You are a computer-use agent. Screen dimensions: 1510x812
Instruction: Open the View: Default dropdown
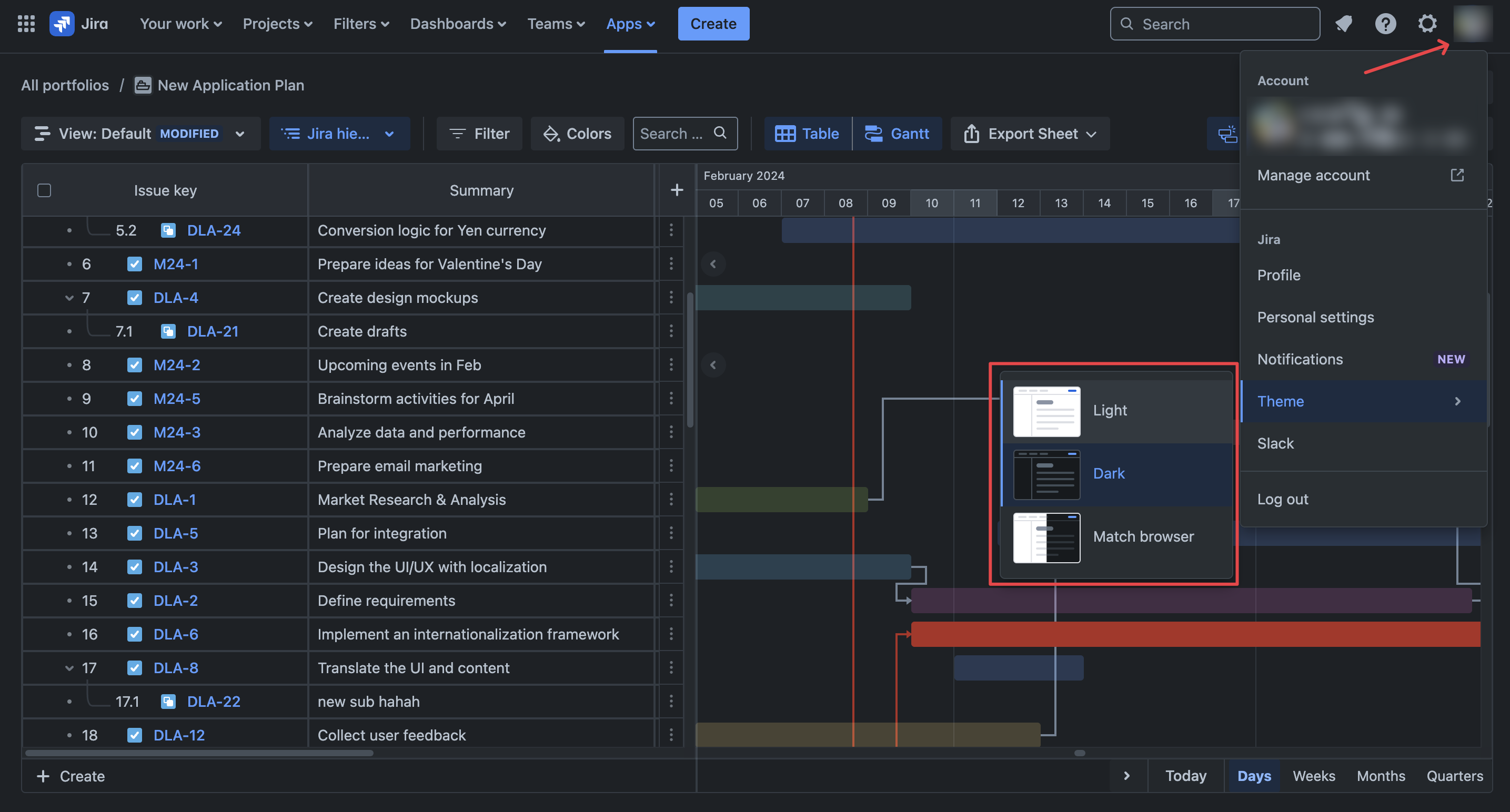click(140, 134)
